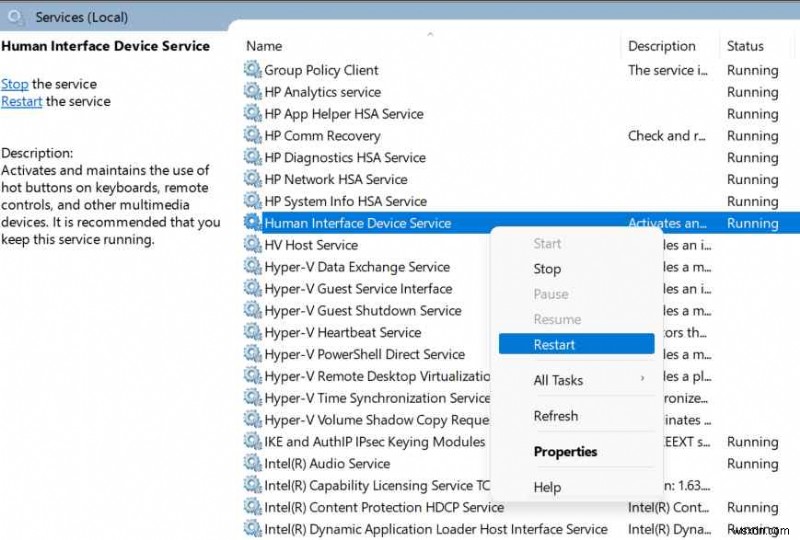800x540 pixels.
Task: Expand the All Tasks submenu
Action: point(558,380)
